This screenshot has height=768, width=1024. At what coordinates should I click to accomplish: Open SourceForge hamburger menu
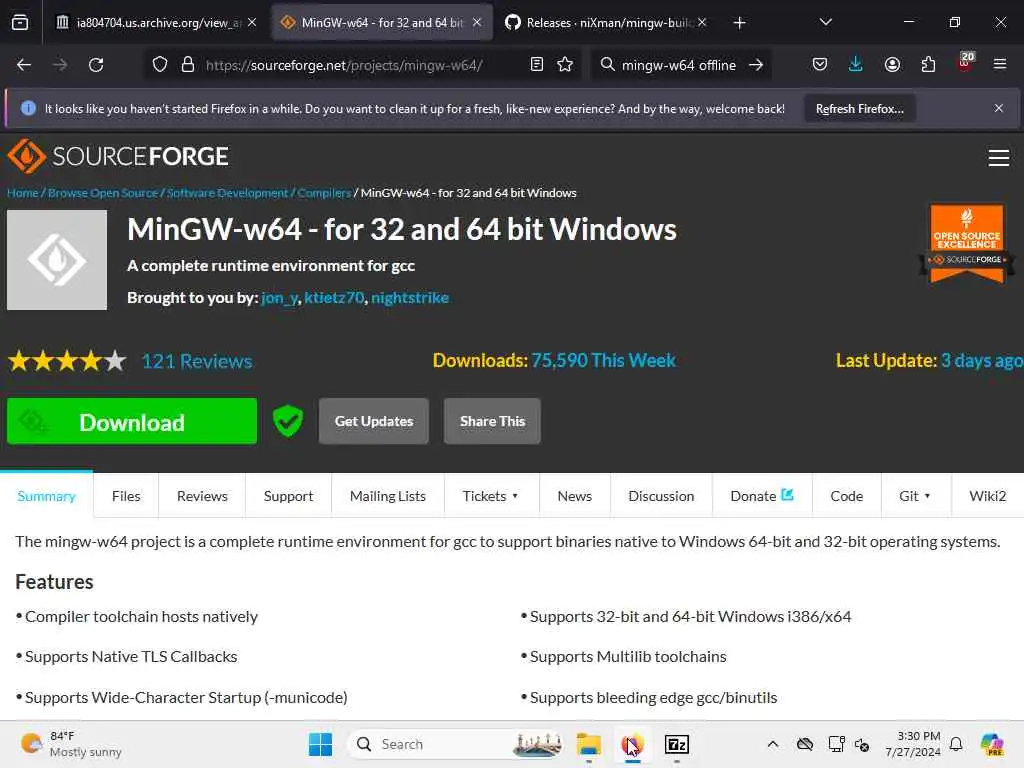pyautogui.click(x=999, y=157)
